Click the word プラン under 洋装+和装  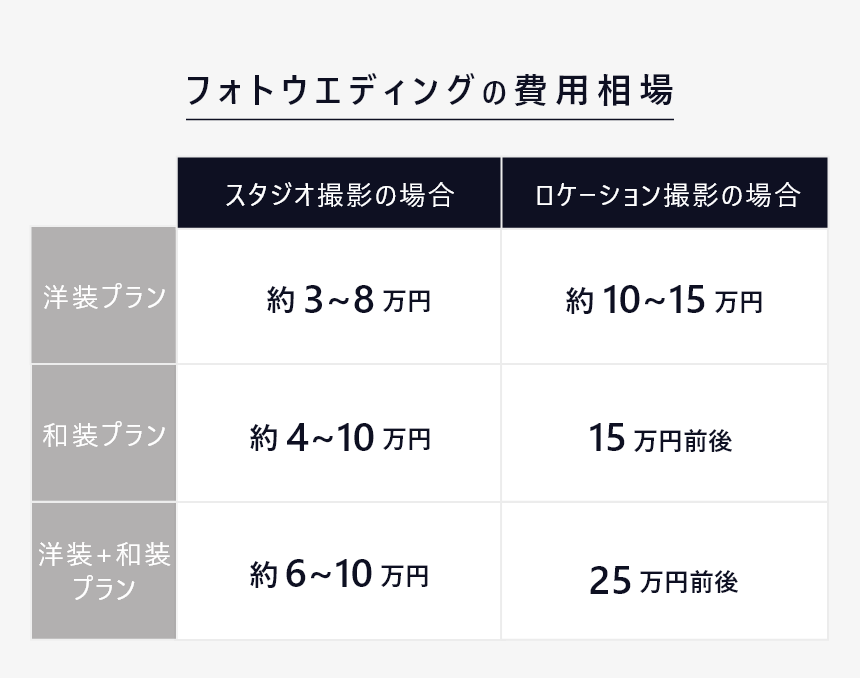(x=104, y=587)
